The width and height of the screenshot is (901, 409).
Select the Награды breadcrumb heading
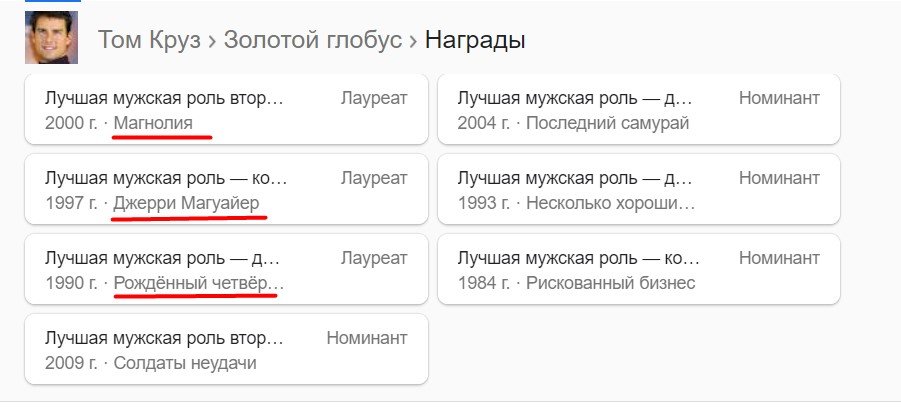(x=475, y=40)
